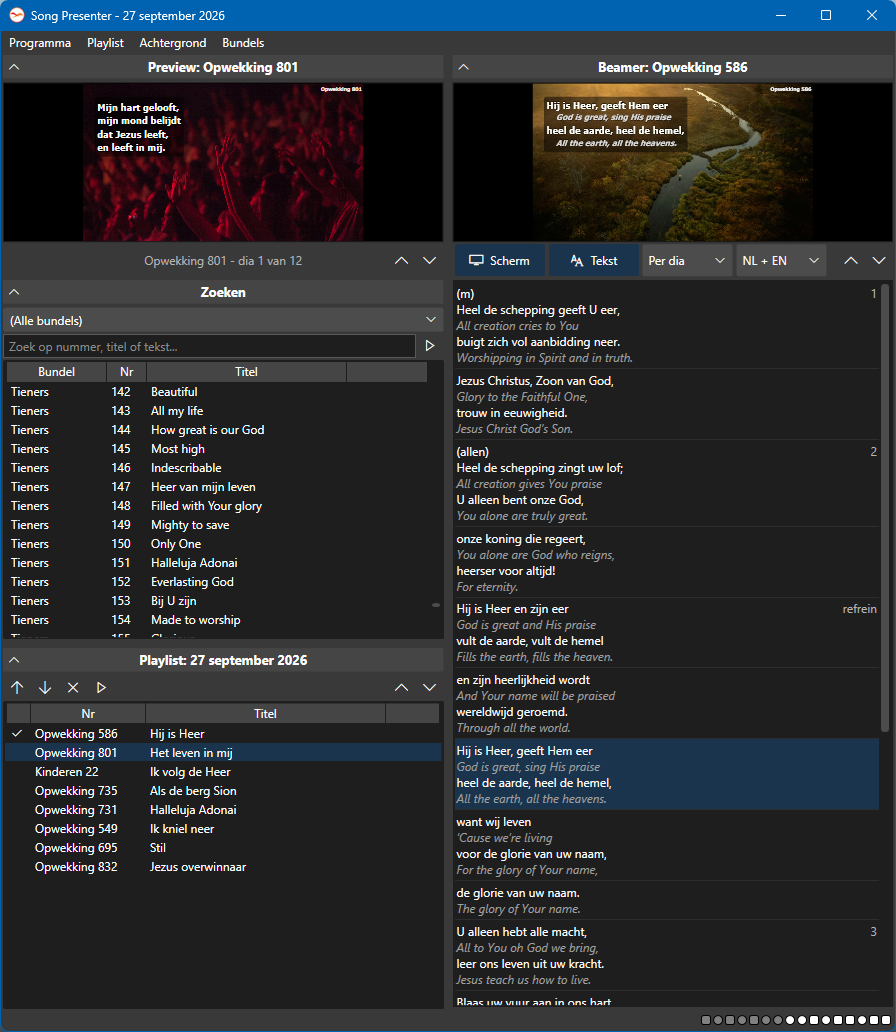
Task: Expand the Alle bundels selector
Action: (x=223, y=321)
